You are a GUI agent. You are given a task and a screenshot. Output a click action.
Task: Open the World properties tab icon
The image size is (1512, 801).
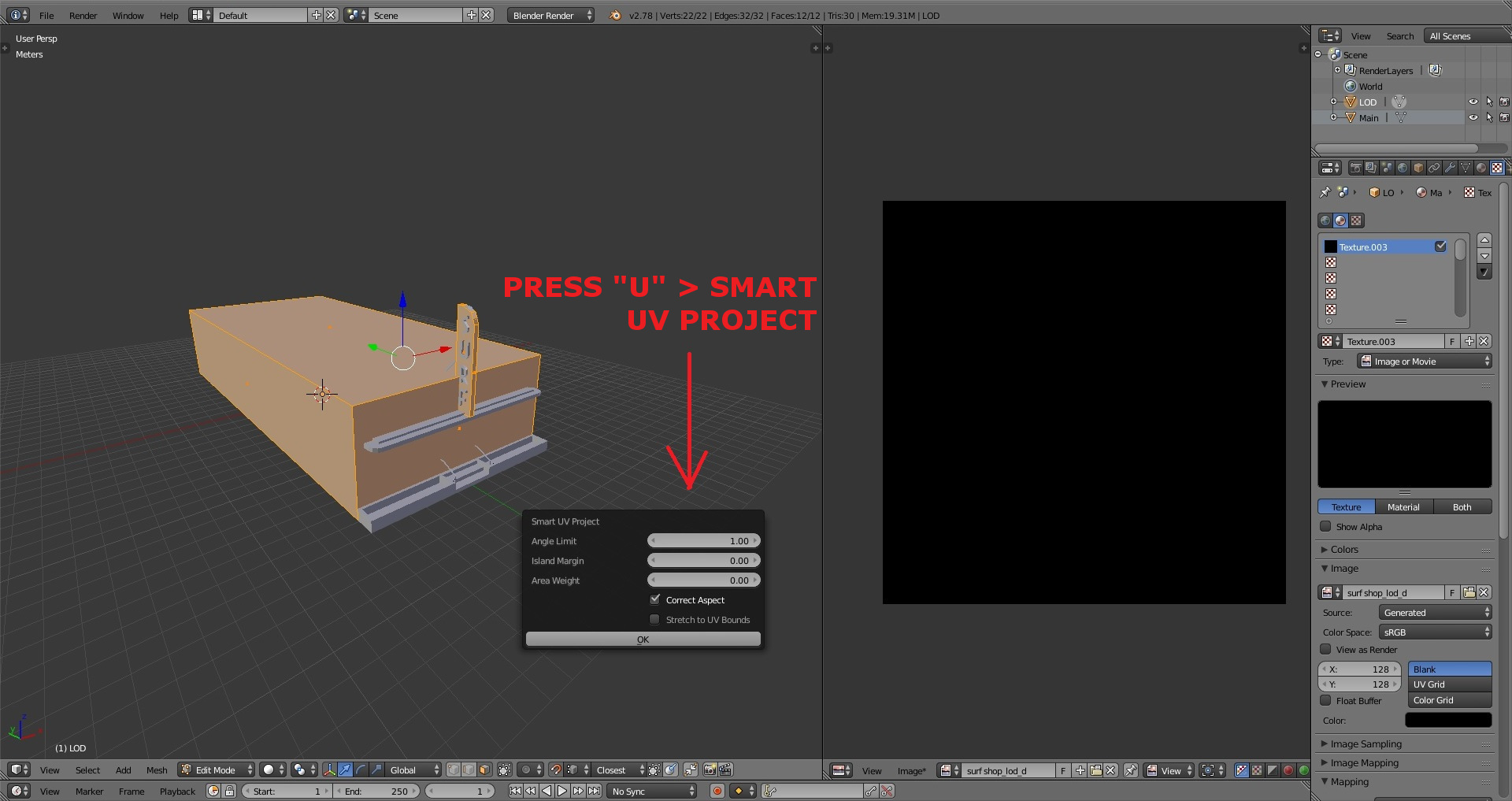click(x=1403, y=168)
